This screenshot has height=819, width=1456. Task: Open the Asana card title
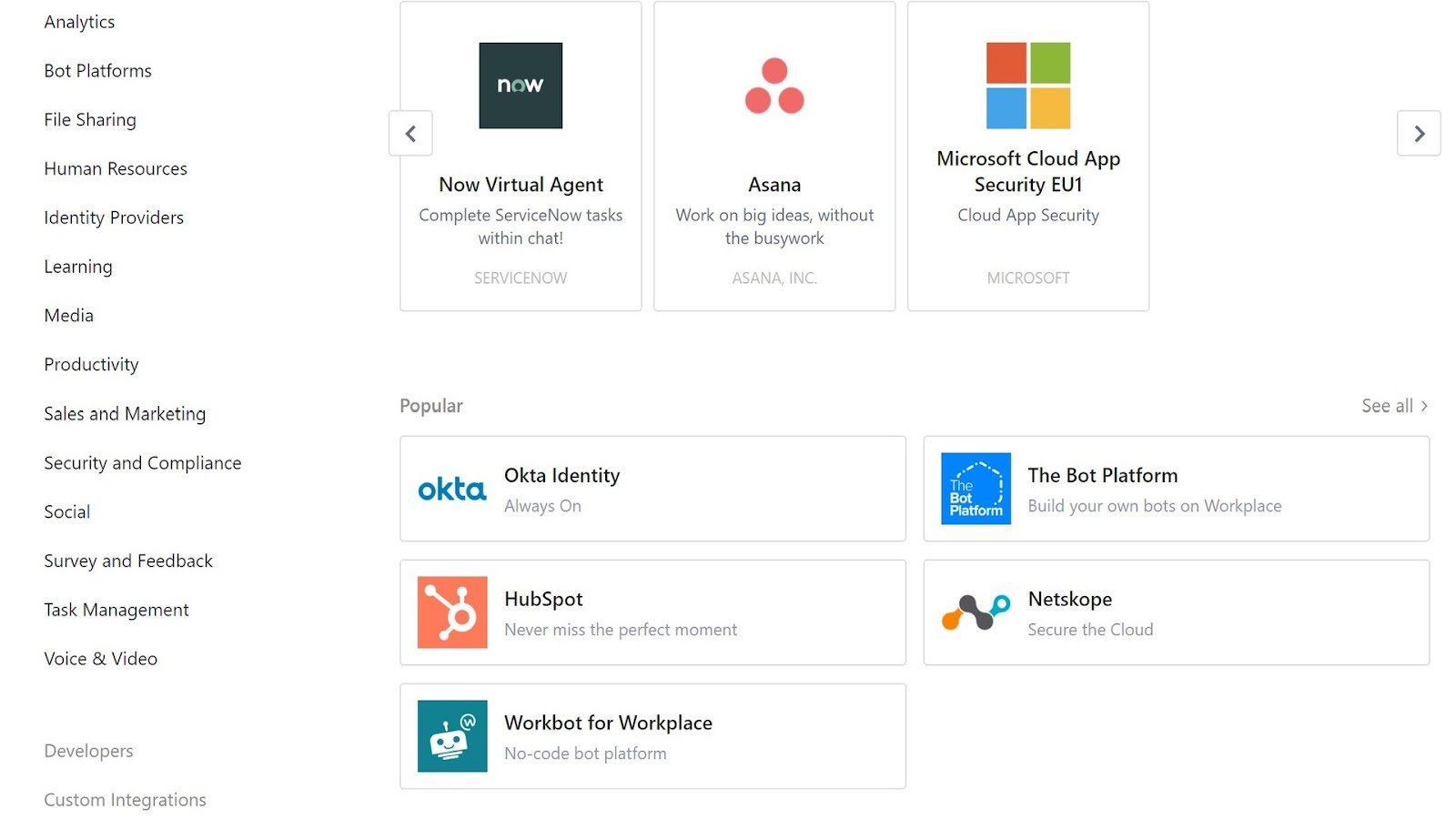774,185
